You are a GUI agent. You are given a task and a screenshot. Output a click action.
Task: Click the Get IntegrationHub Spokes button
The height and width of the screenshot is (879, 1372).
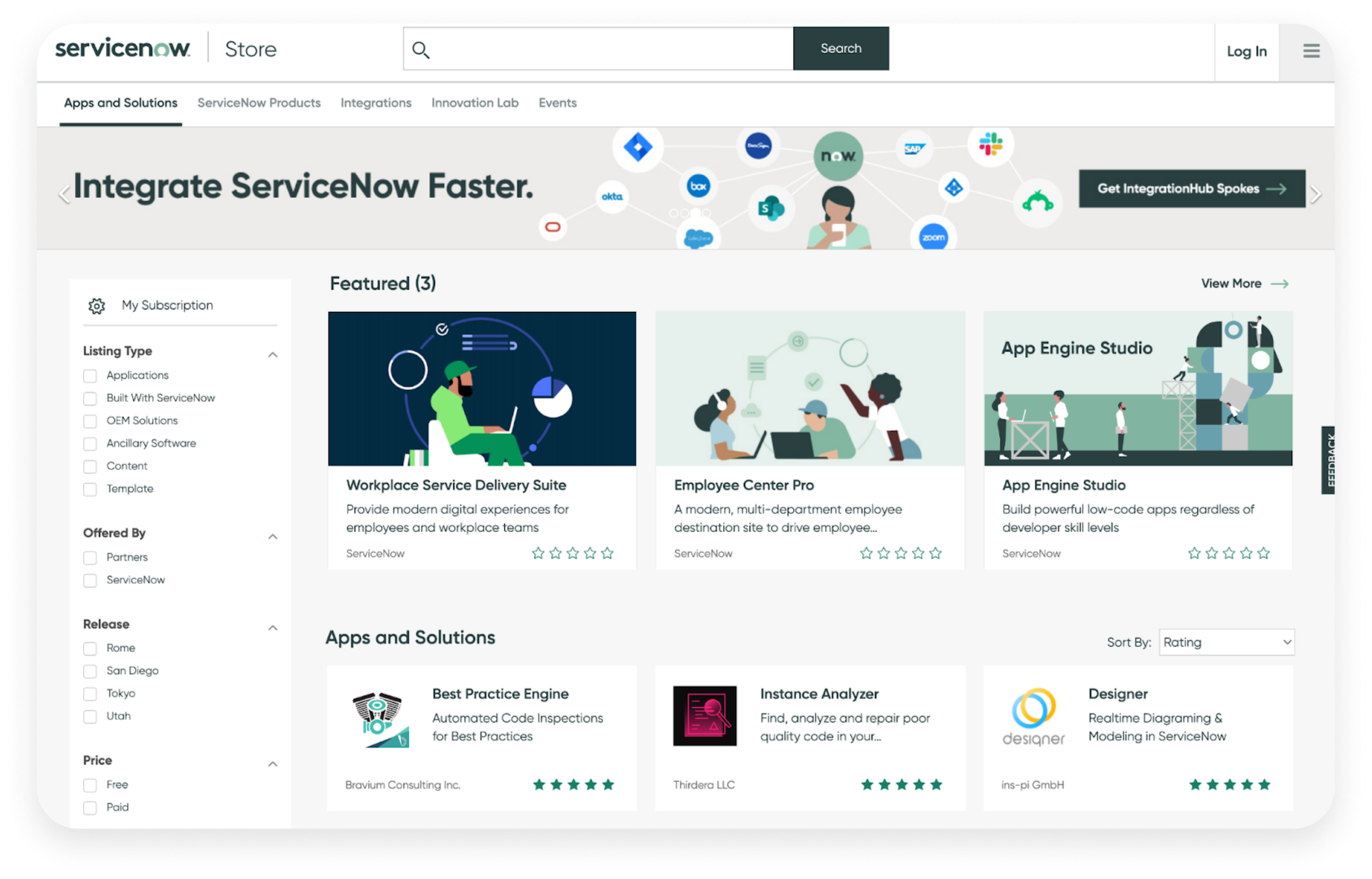tap(1191, 188)
